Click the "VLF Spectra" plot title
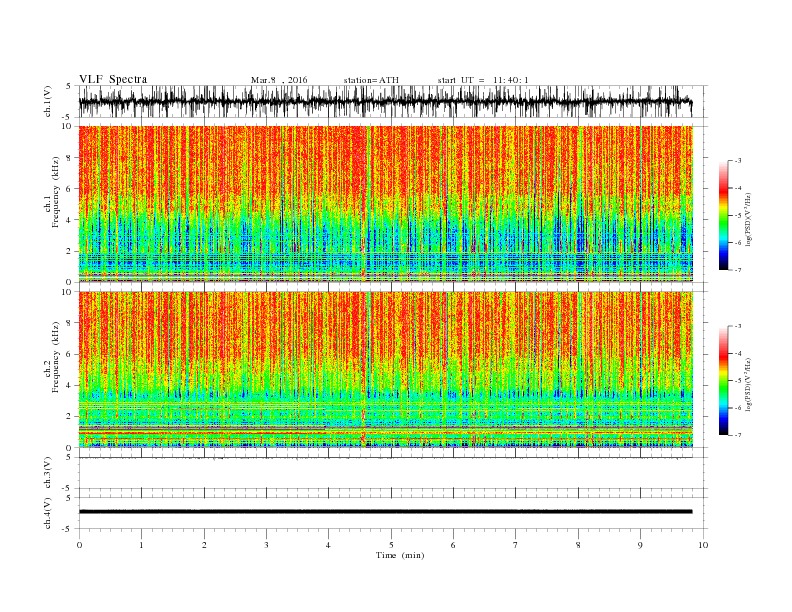Screen dimensions: 792x612 pyautogui.click(x=113, y=79)
